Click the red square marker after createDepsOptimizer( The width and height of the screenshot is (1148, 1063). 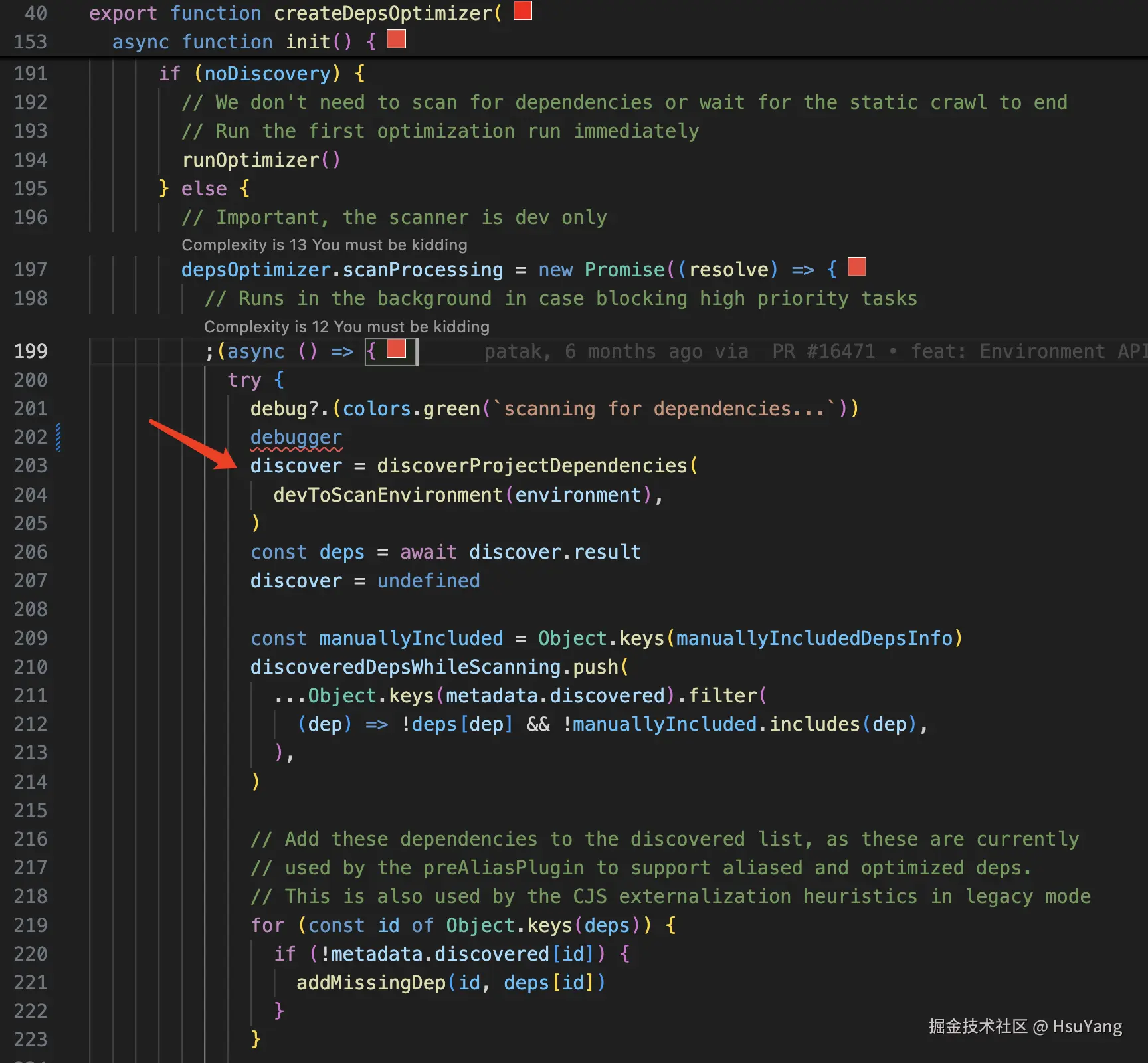click(x=523, y=11)
